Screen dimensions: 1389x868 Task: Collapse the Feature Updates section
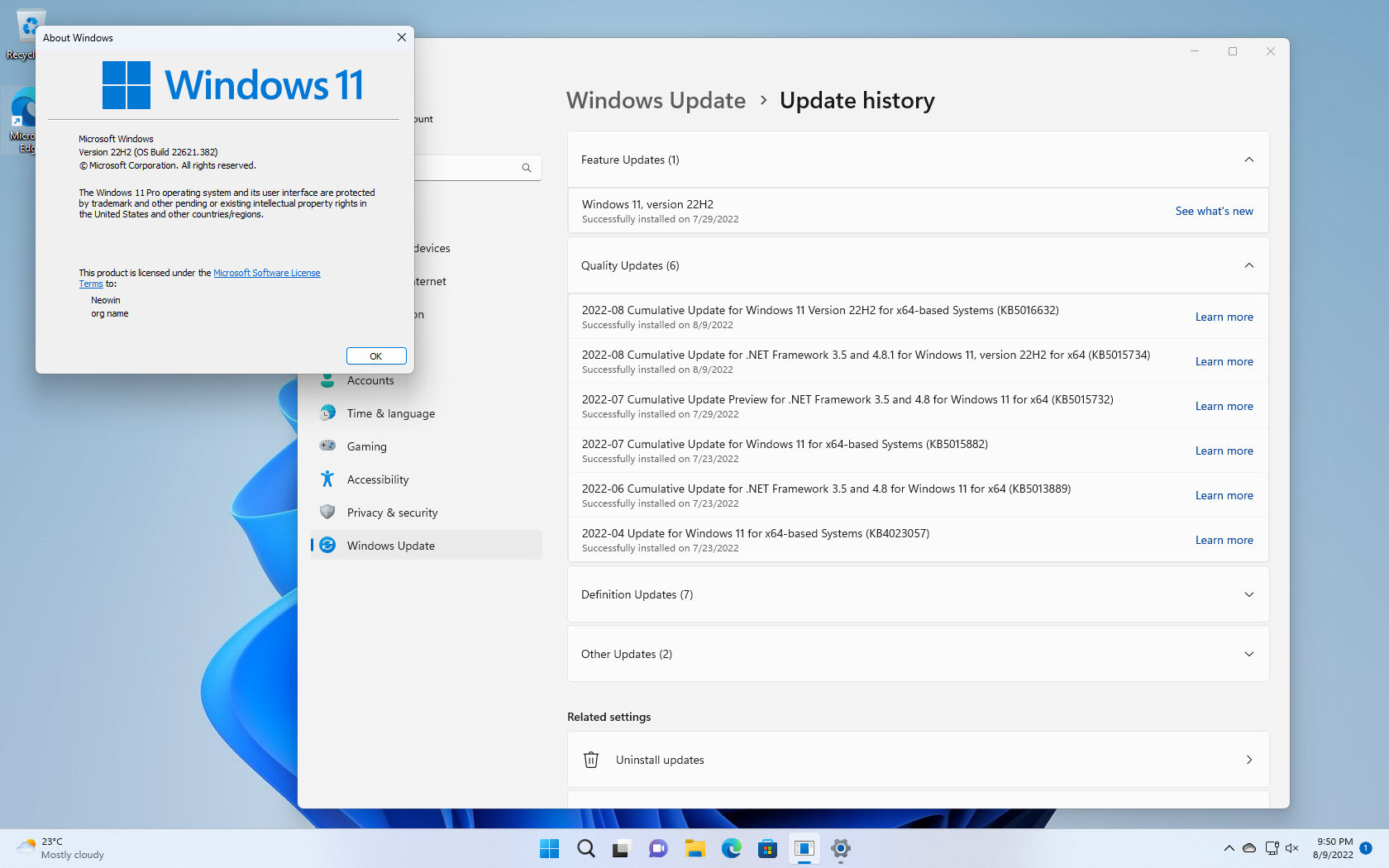[x=1248, y=160]
